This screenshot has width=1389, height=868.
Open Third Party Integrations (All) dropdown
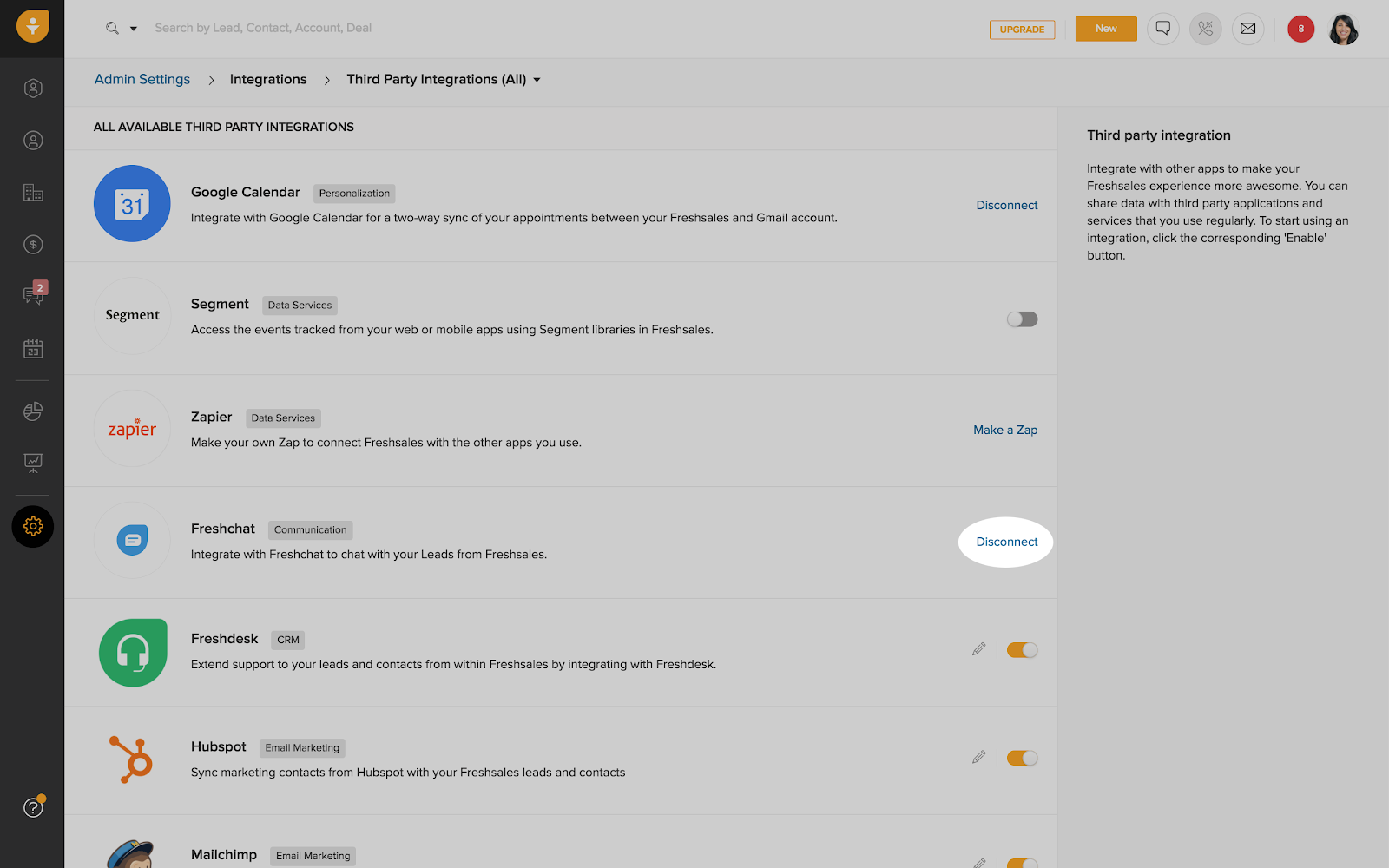tap(444, 80)
